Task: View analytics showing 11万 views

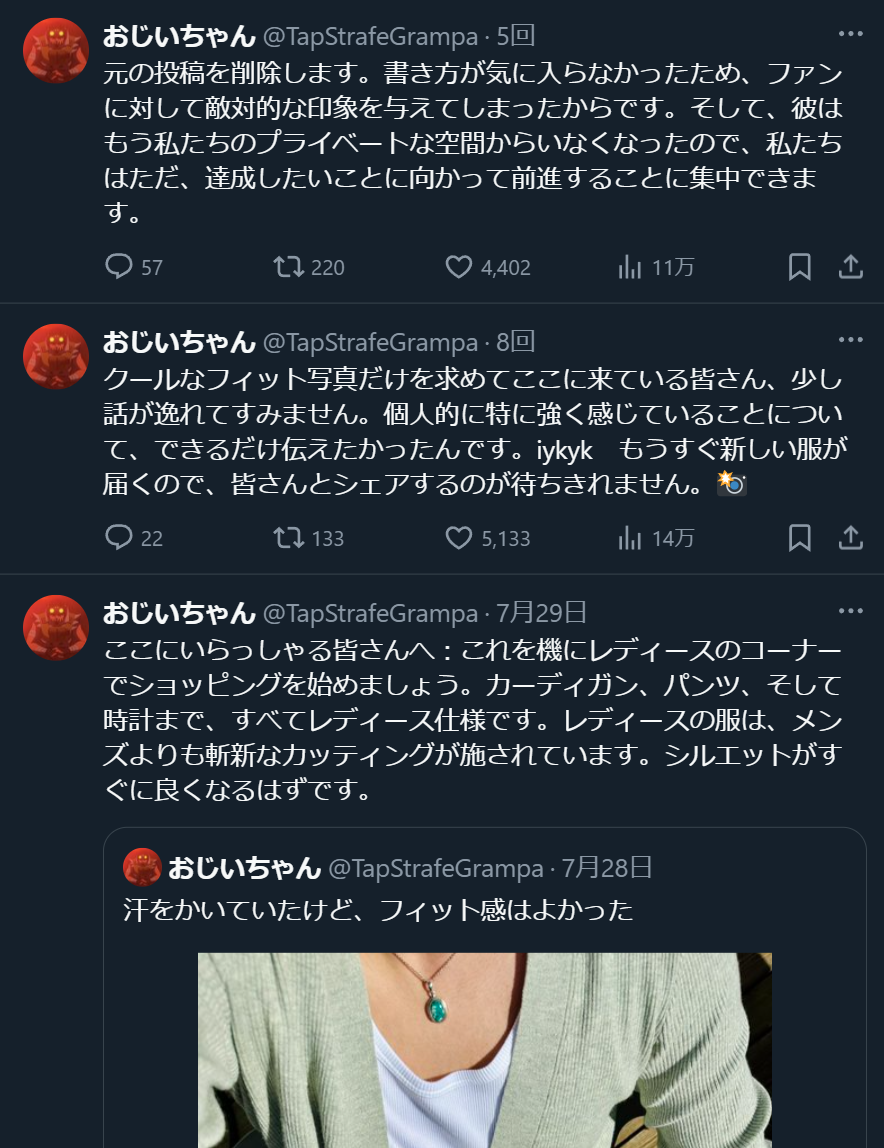Action: 655,267
